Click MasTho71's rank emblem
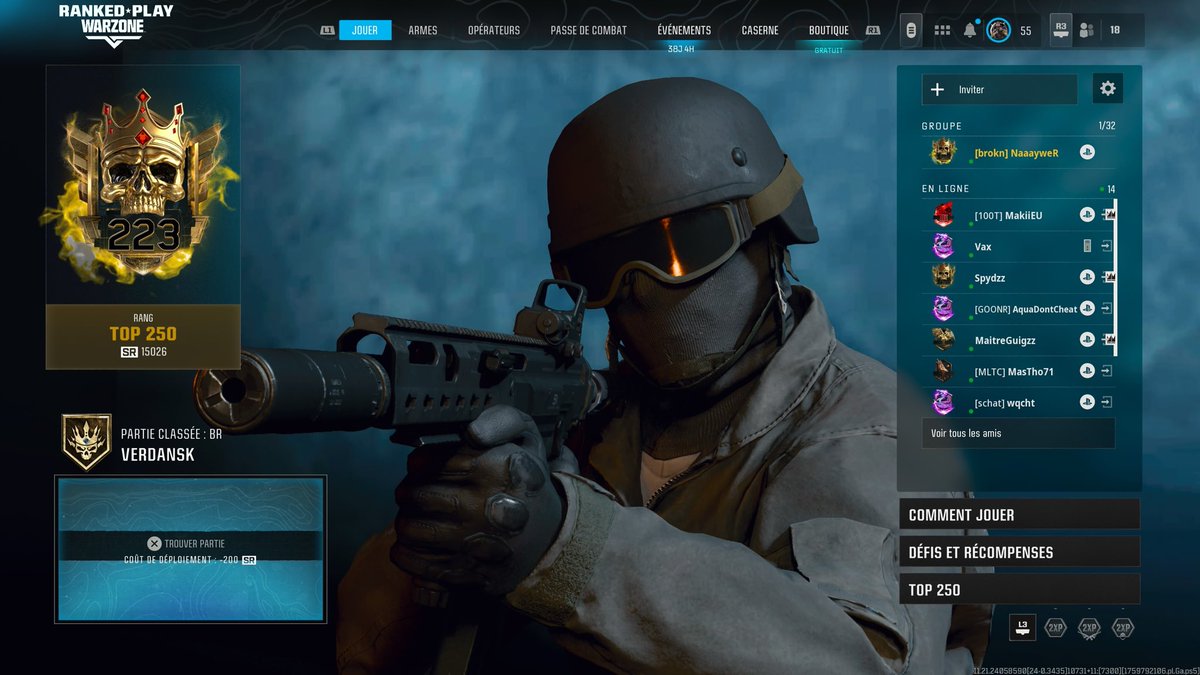Viewport: 1200px width, 675px height. tap(943, 371)
